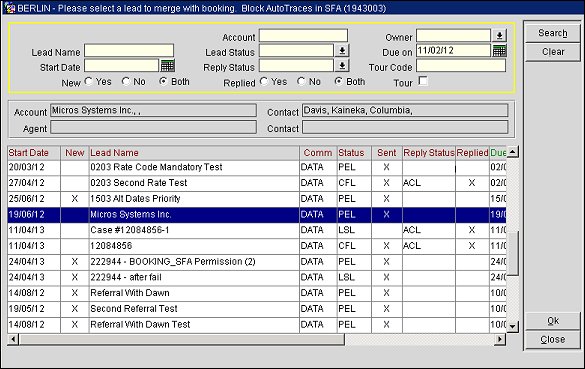Click the horizontal scroll right arrow
The width and height of the screenshot is (585, 369).
[499, 339]
